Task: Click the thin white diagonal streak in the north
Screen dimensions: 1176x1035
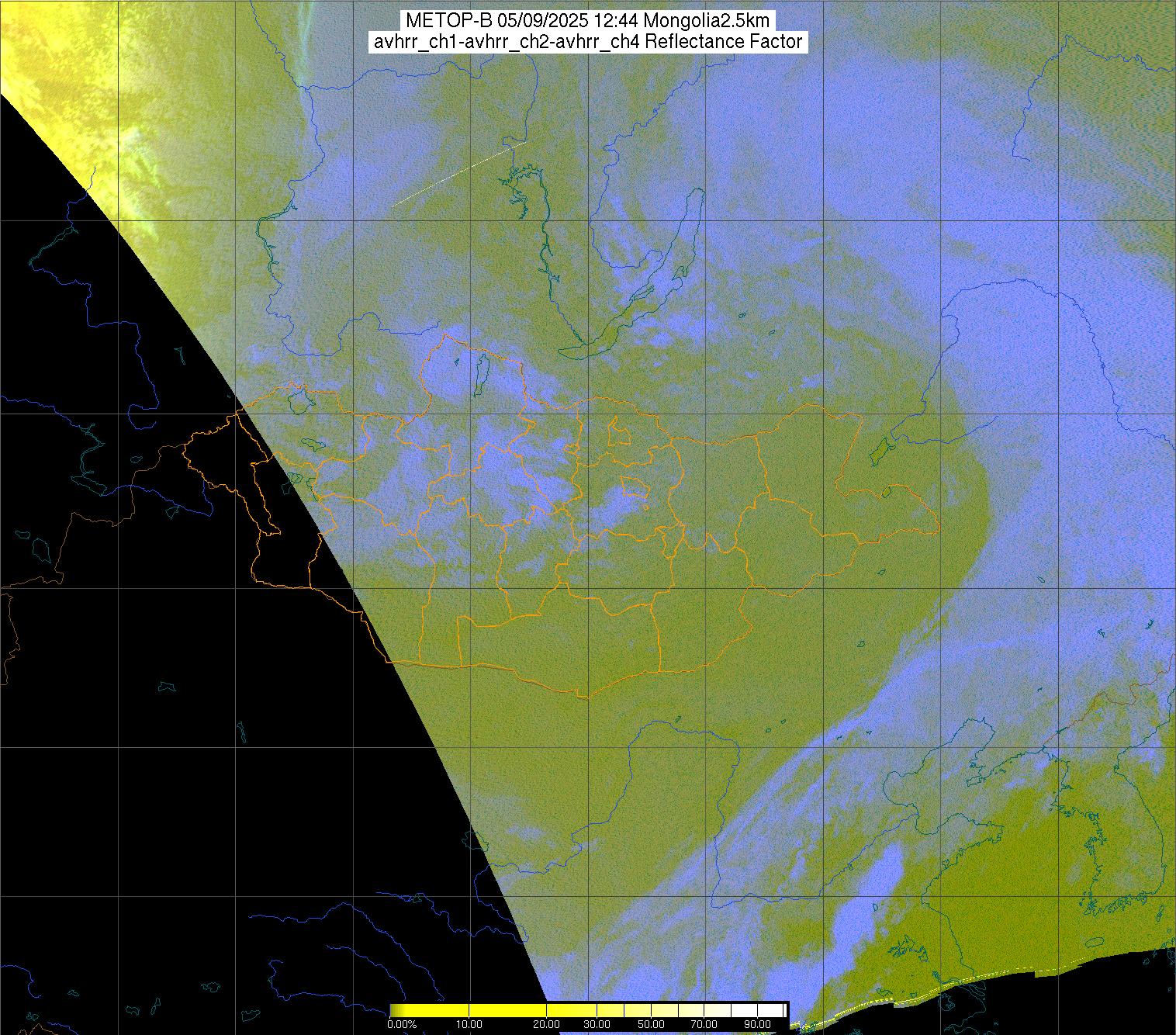Action: coord(458,174)
